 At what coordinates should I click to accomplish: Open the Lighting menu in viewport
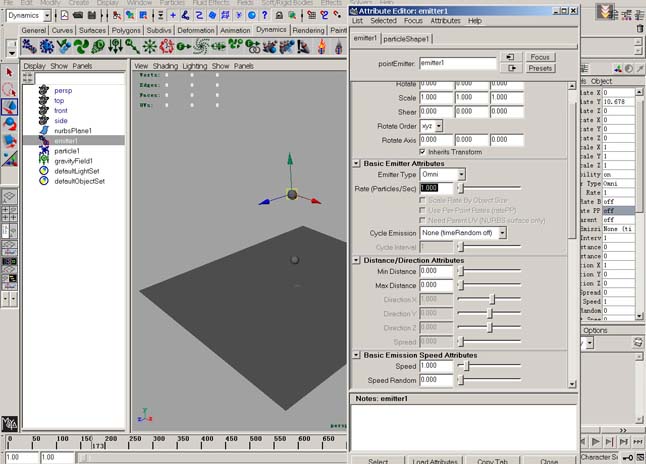[x=194, y=66]
